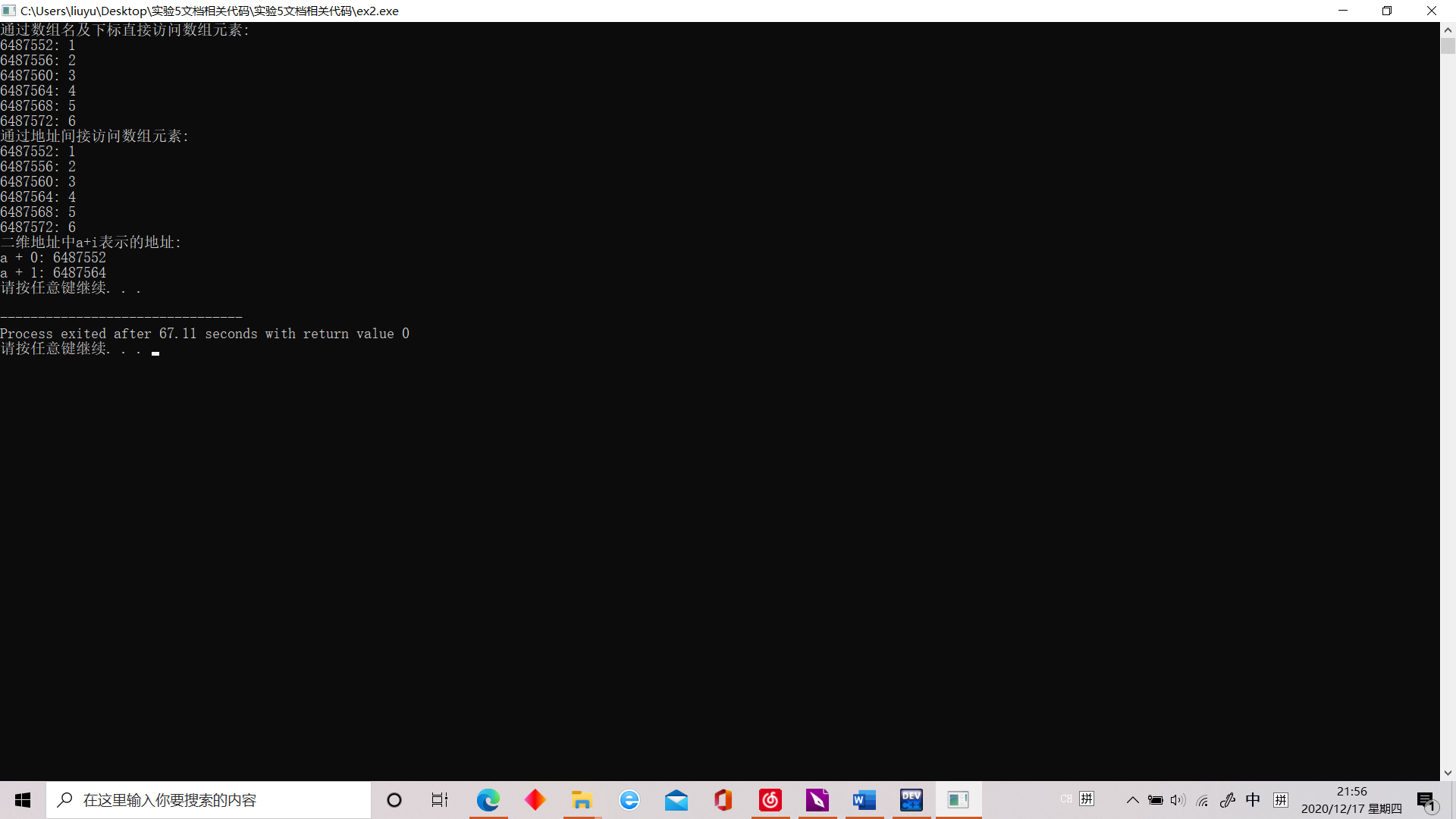Screen dimensions: 1456x819
Task: Switch to Dev-C++ on taskbar
Action: pyautogui.click(x=912, y=800)
